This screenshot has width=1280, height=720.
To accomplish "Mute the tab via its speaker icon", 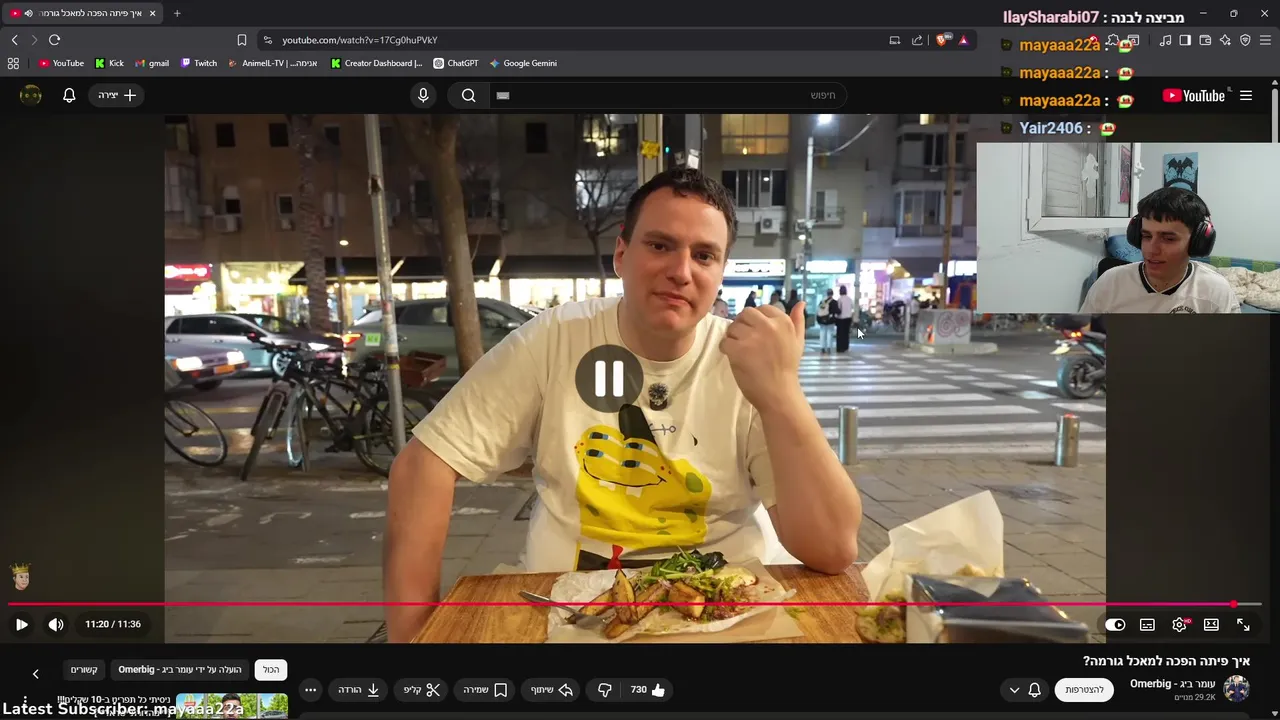I will click(x=28, y=13).
